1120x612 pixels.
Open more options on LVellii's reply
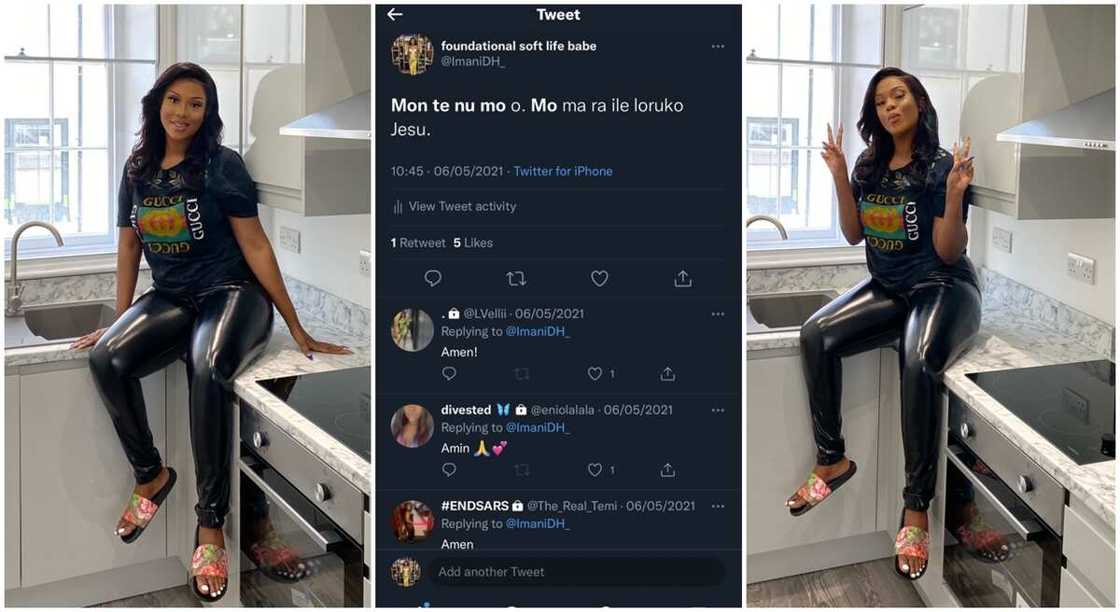coord(718,314)
